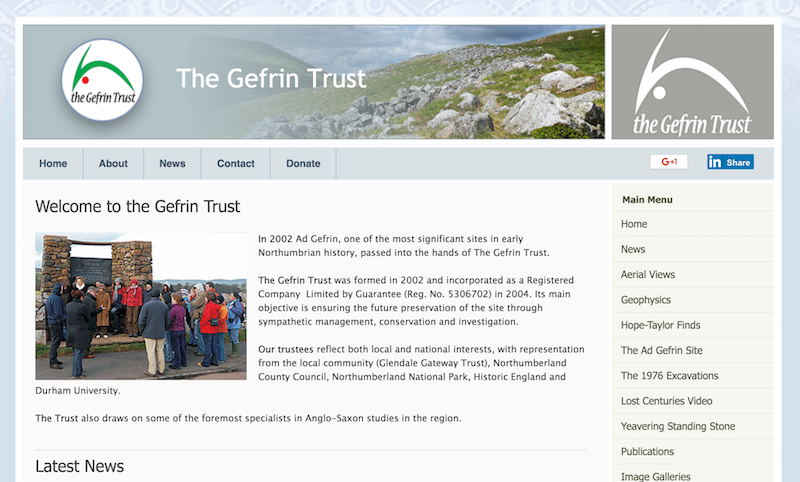Click the round Gefrin Trust logo in banner
The height and width of the screenshot is (482, 800).
click(103, 80)
